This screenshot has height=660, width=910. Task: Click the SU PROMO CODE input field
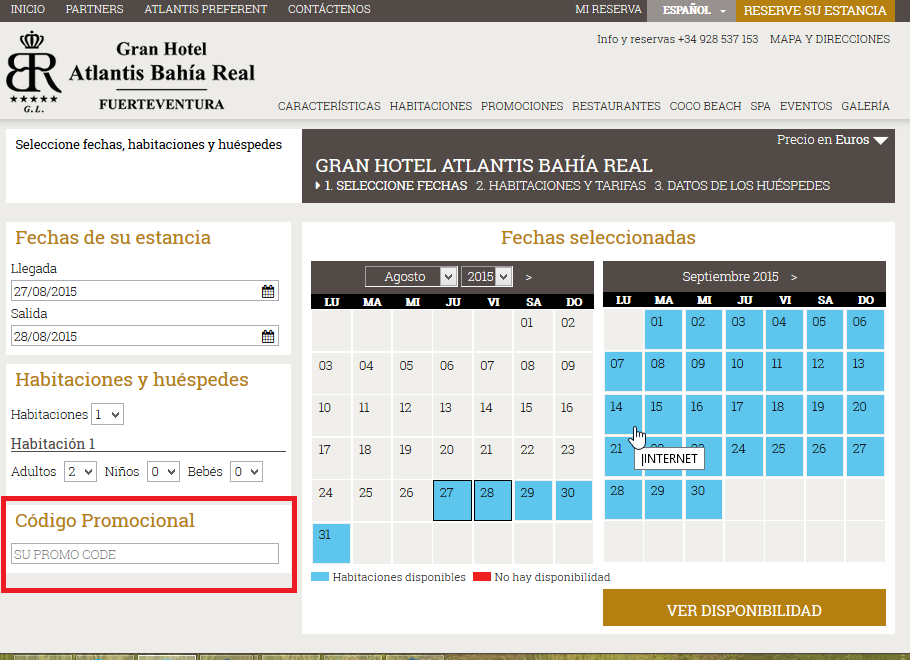click(144, 554)
